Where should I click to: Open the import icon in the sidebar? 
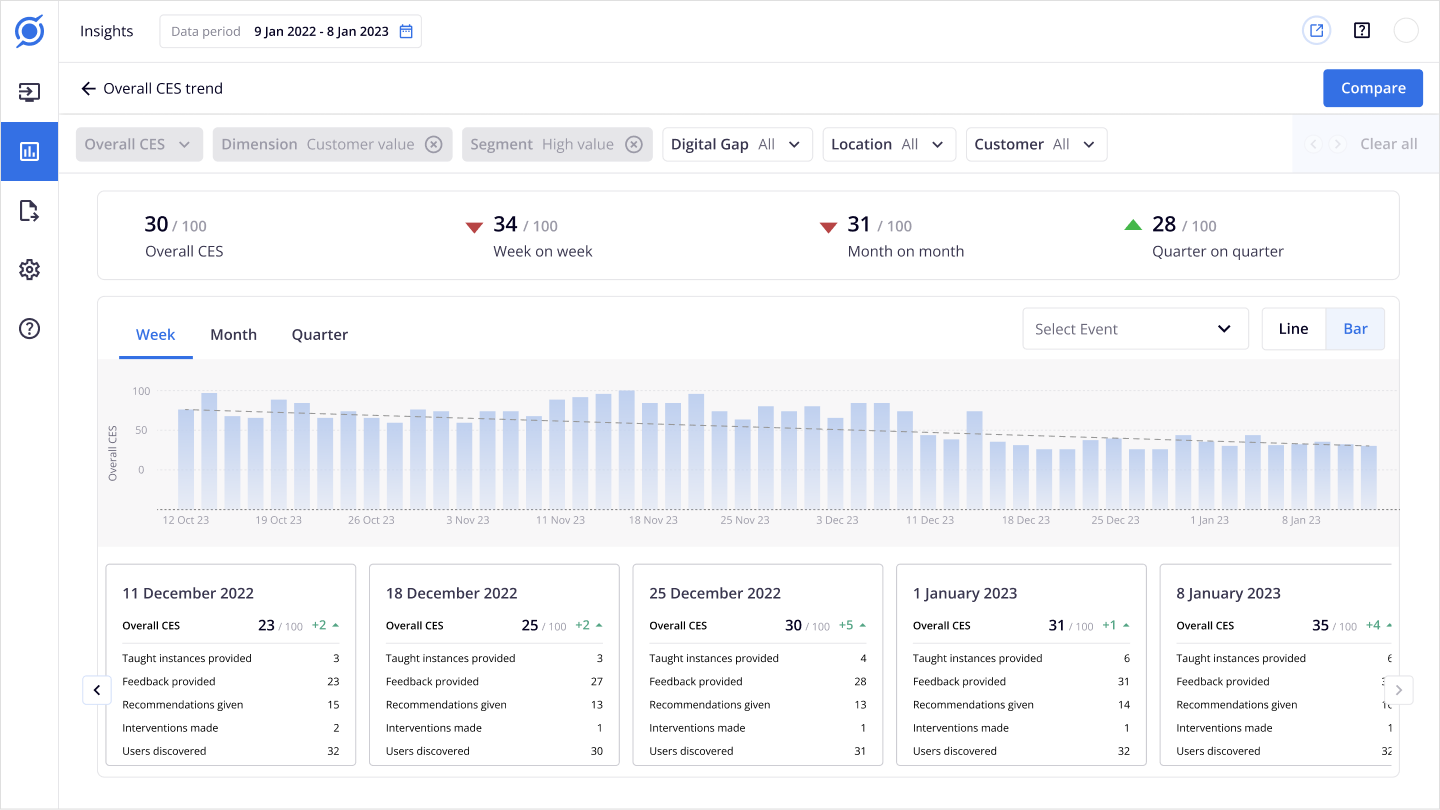(29, 93)
